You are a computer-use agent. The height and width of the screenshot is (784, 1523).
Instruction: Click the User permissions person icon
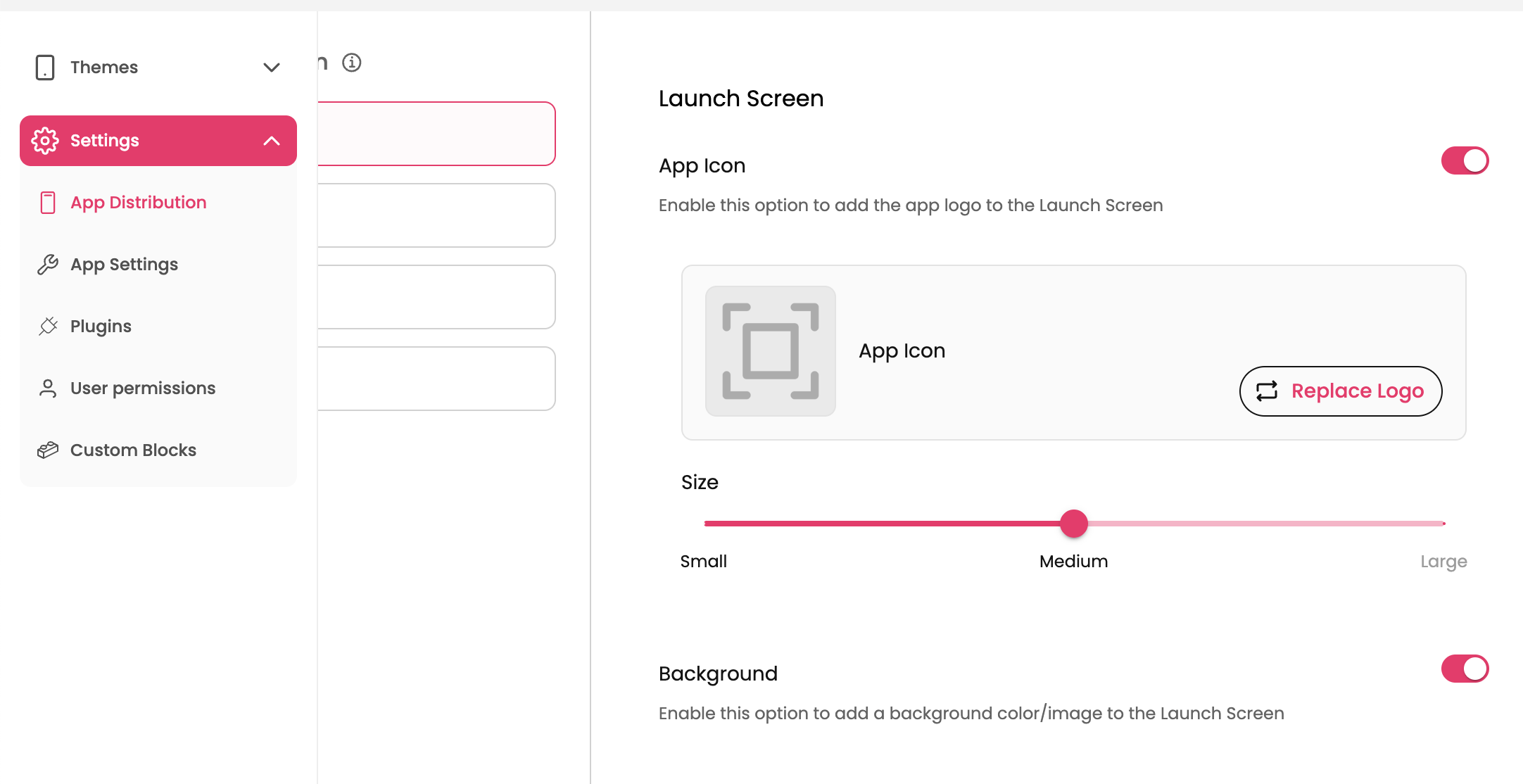[48, 388]
